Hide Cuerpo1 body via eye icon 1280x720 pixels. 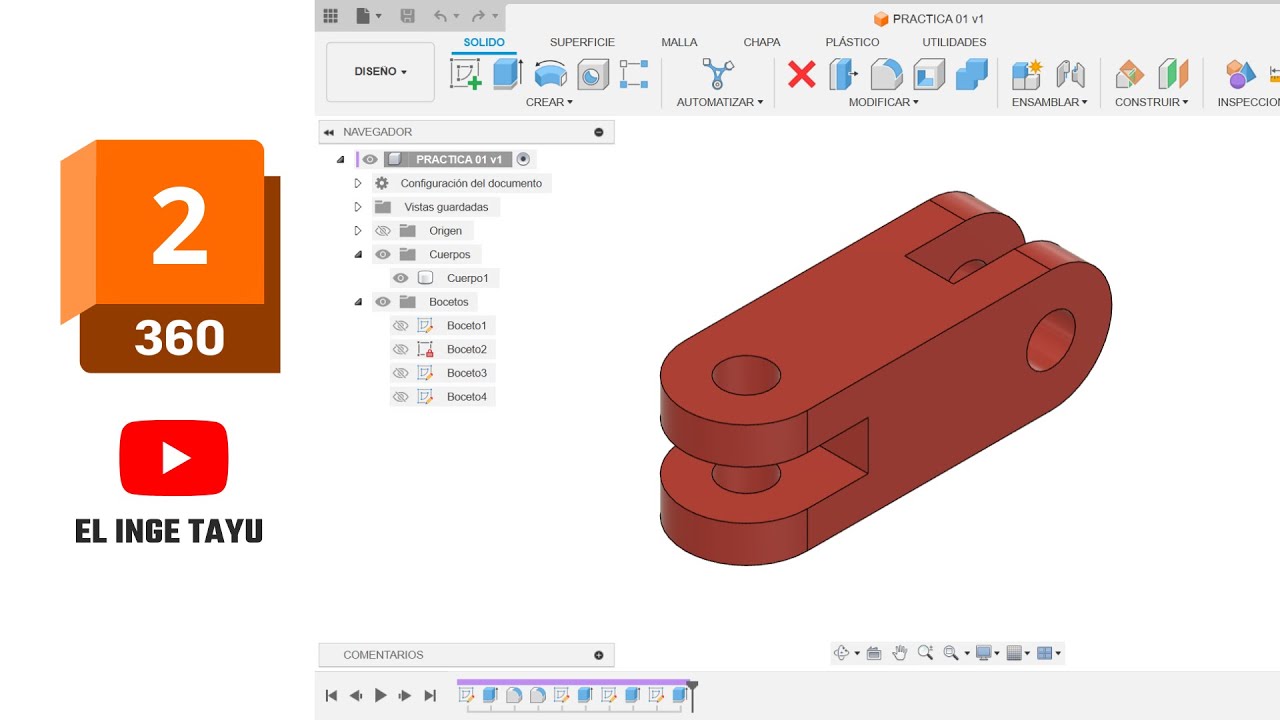[x=401, y=278]
